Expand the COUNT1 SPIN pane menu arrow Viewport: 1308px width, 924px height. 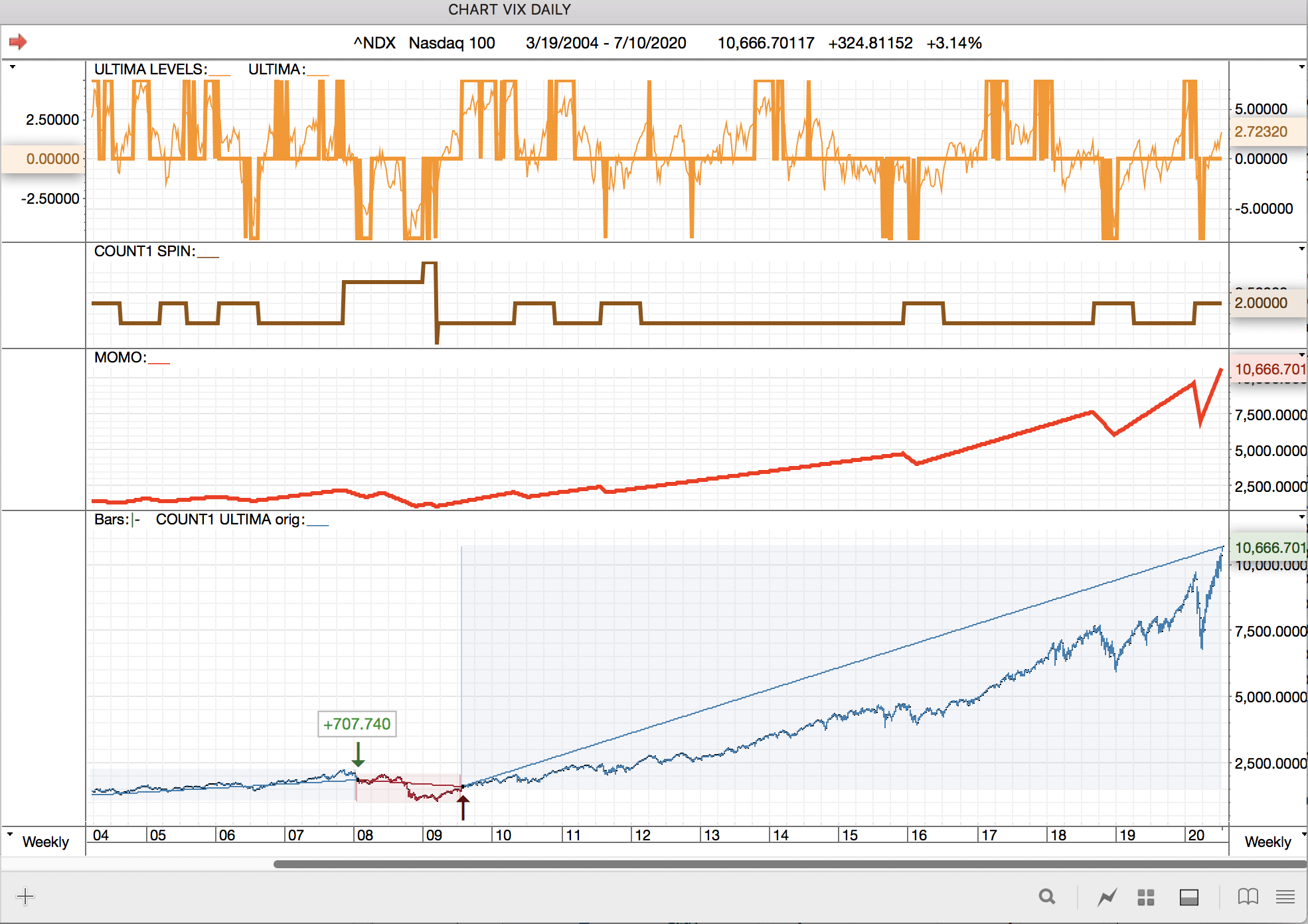point(1301,249)
